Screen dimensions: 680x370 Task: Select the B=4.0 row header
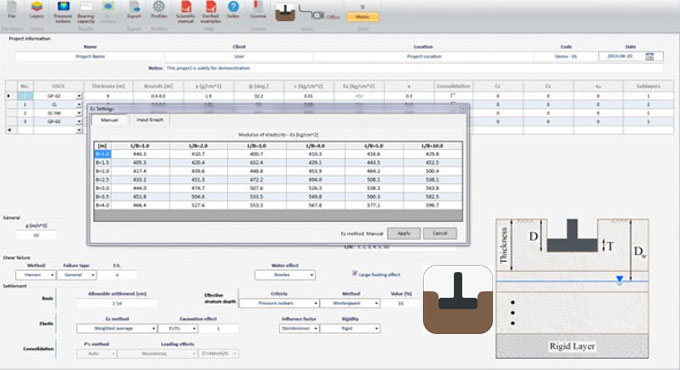click(102, 205)
